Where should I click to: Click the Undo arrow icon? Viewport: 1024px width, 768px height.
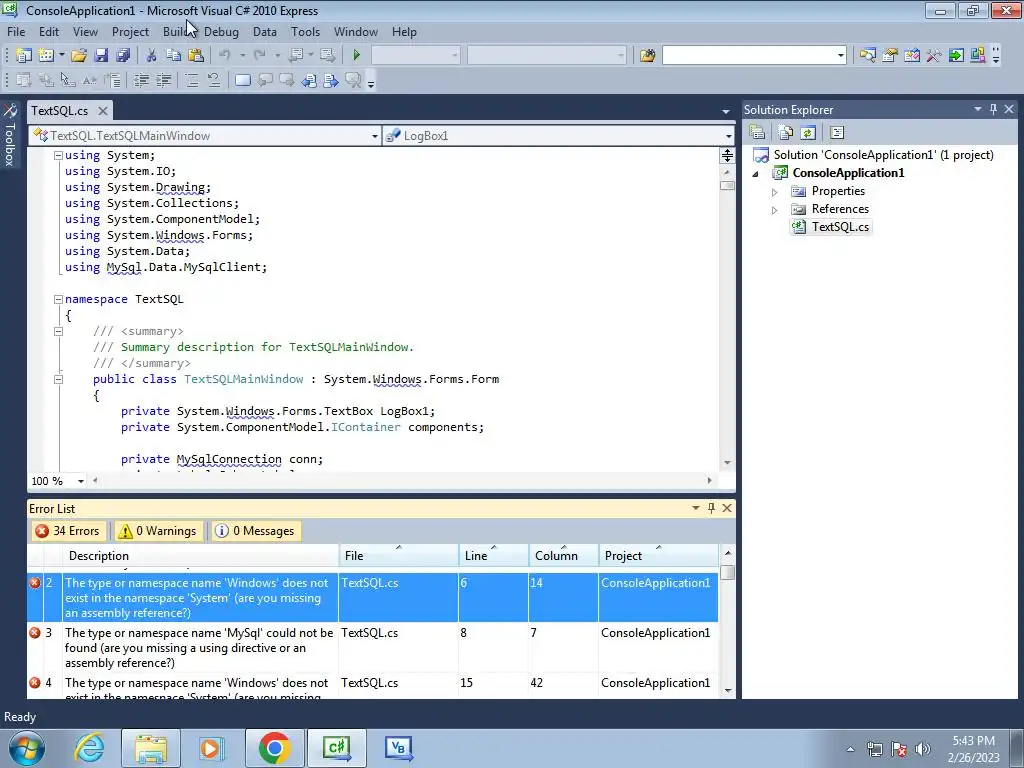pos(225,56)
